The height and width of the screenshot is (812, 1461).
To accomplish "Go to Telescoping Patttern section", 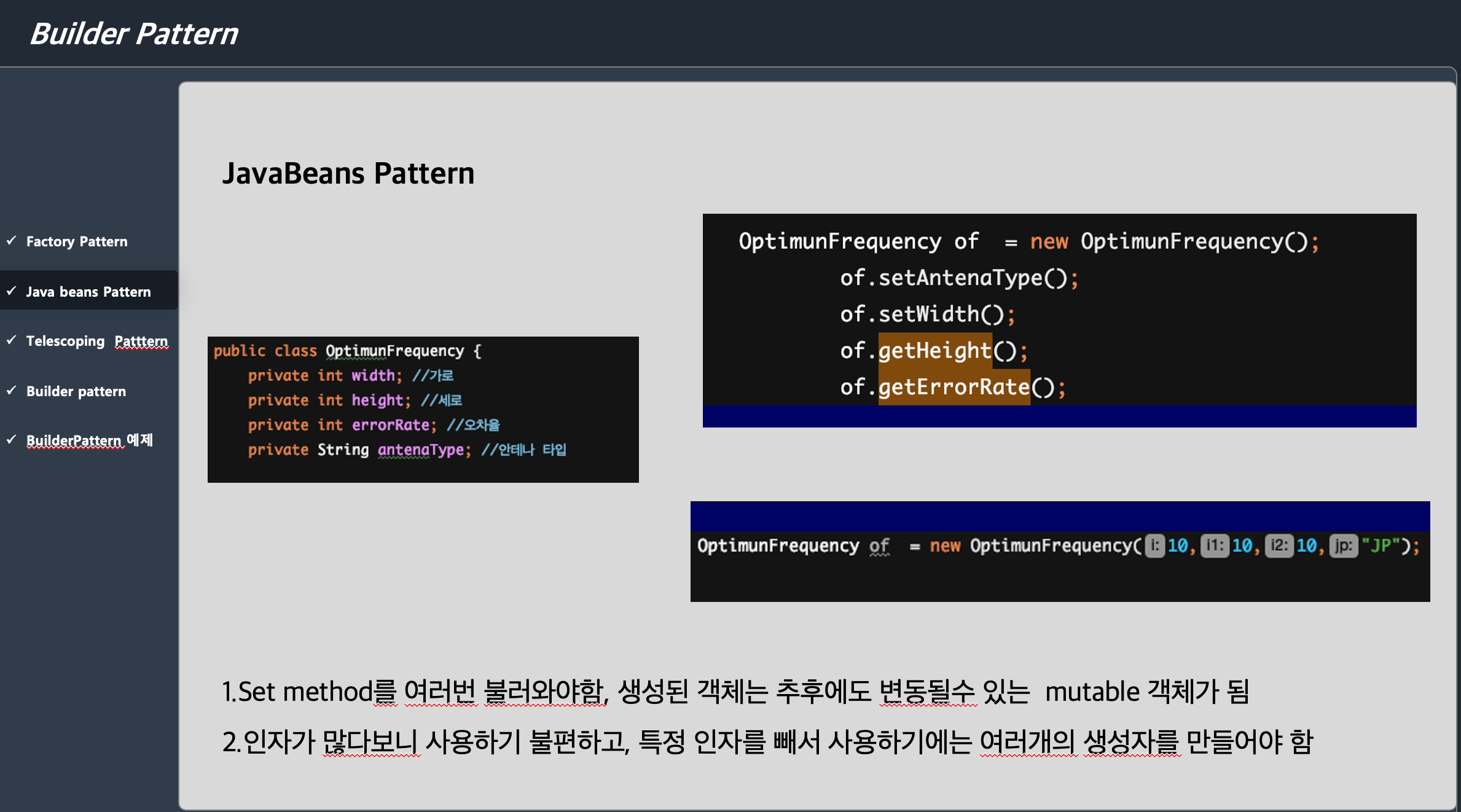I will [x=96, y=341].
